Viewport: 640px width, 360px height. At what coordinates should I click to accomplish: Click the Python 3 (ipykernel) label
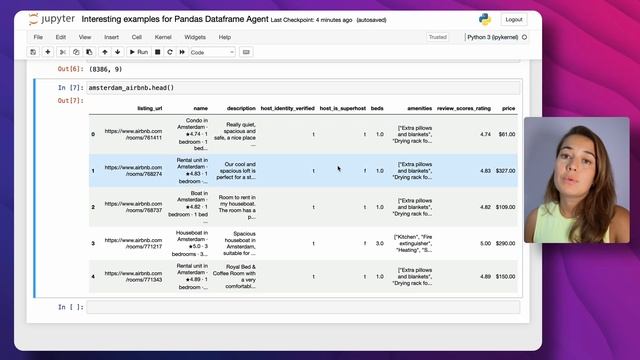click(x=493, y=37)
